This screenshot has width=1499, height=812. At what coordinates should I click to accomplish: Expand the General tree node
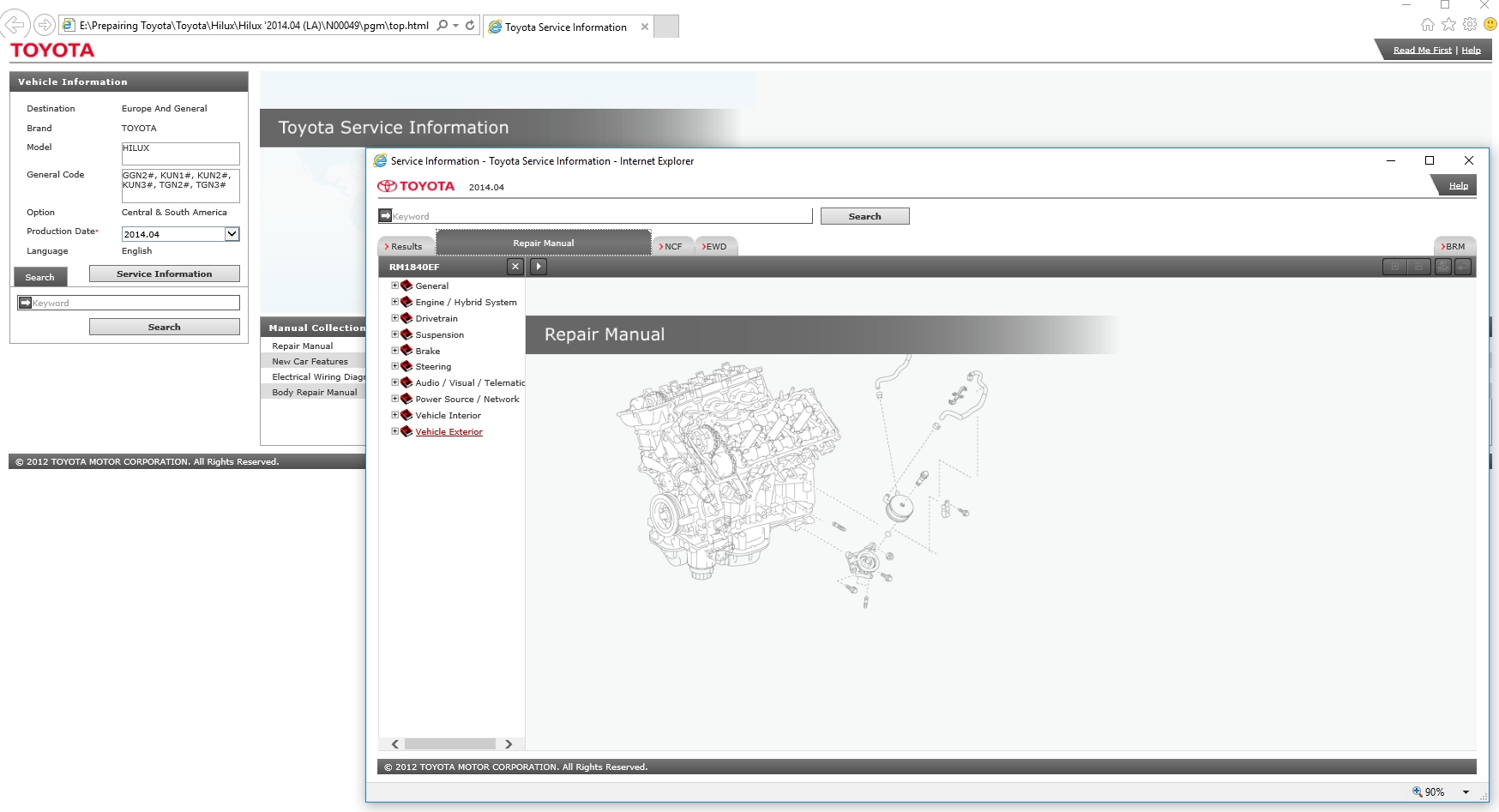coord(394,286)
